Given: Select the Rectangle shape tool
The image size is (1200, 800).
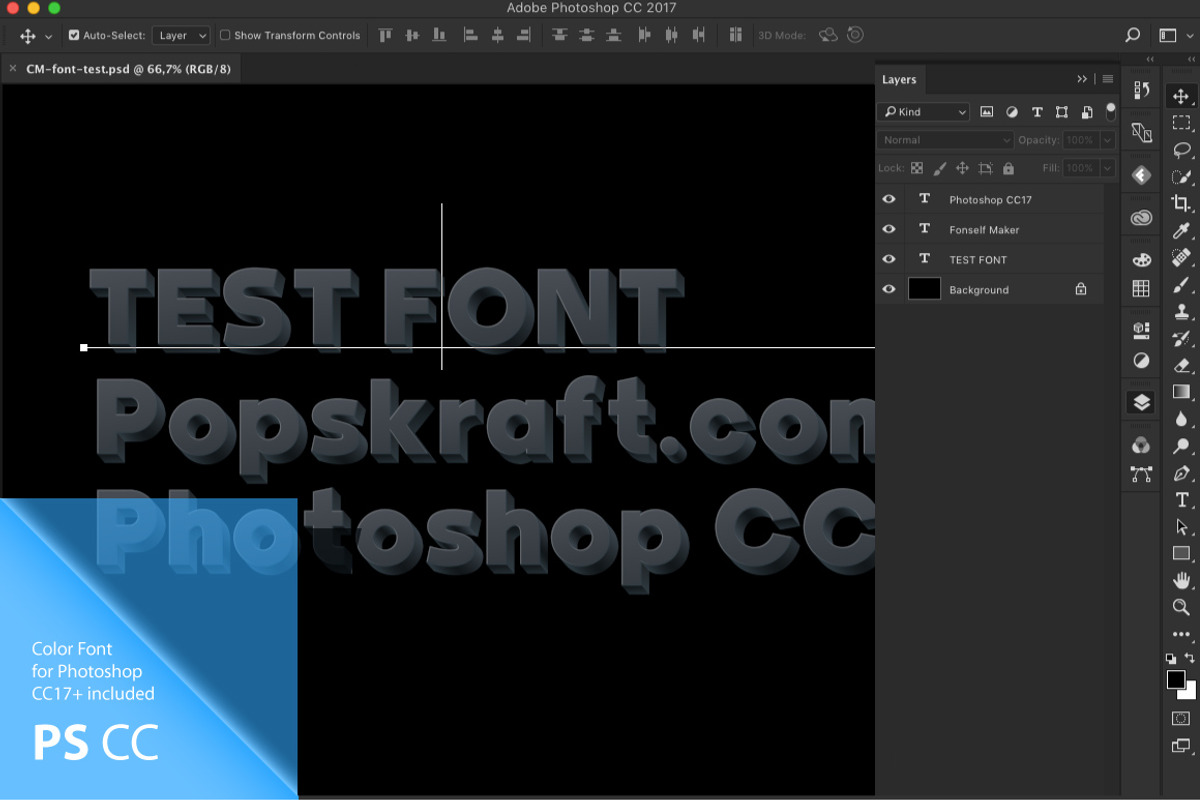Looking at the screenshot, I should tap(1181, 553).
